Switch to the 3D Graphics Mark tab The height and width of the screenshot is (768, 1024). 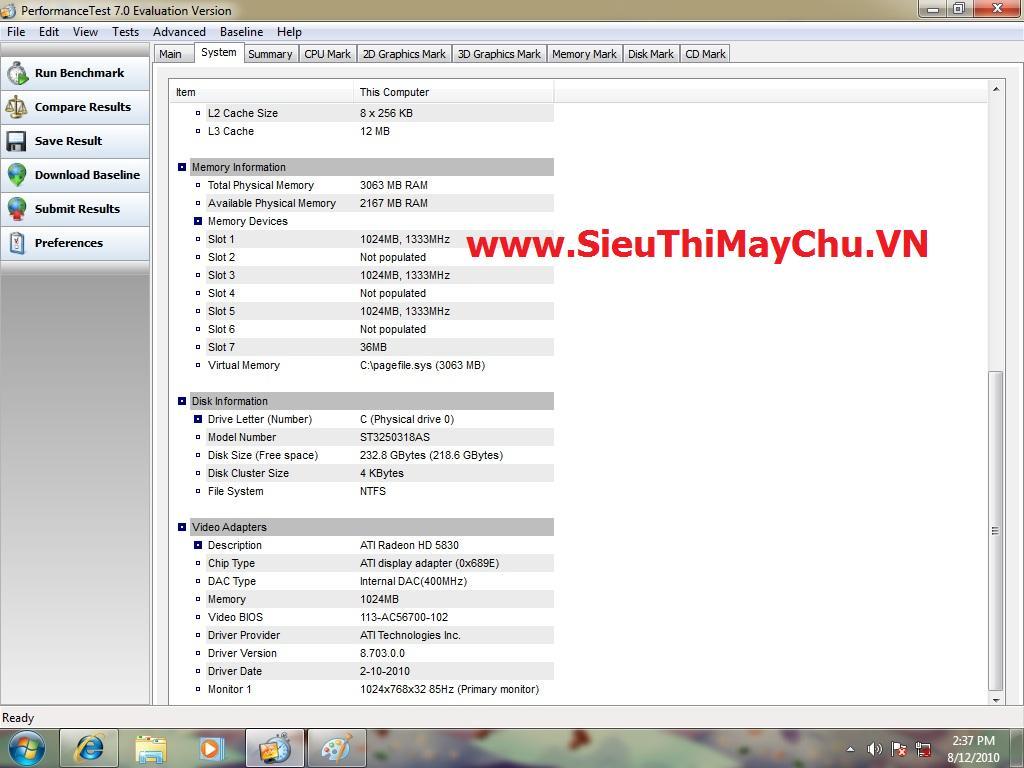[500, 54]
